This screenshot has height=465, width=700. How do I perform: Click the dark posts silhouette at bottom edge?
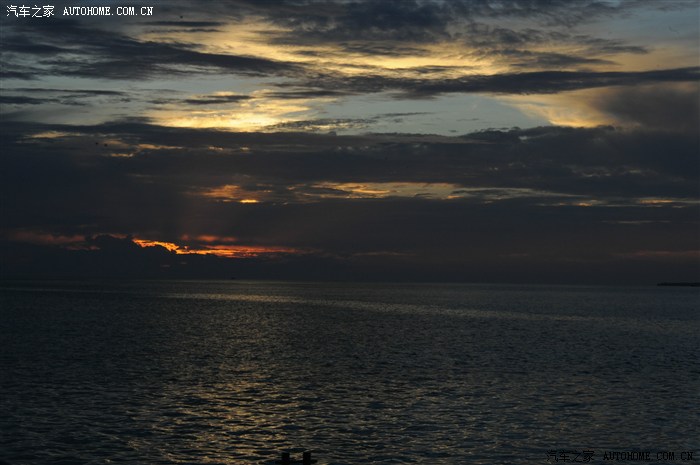[296, 457]
